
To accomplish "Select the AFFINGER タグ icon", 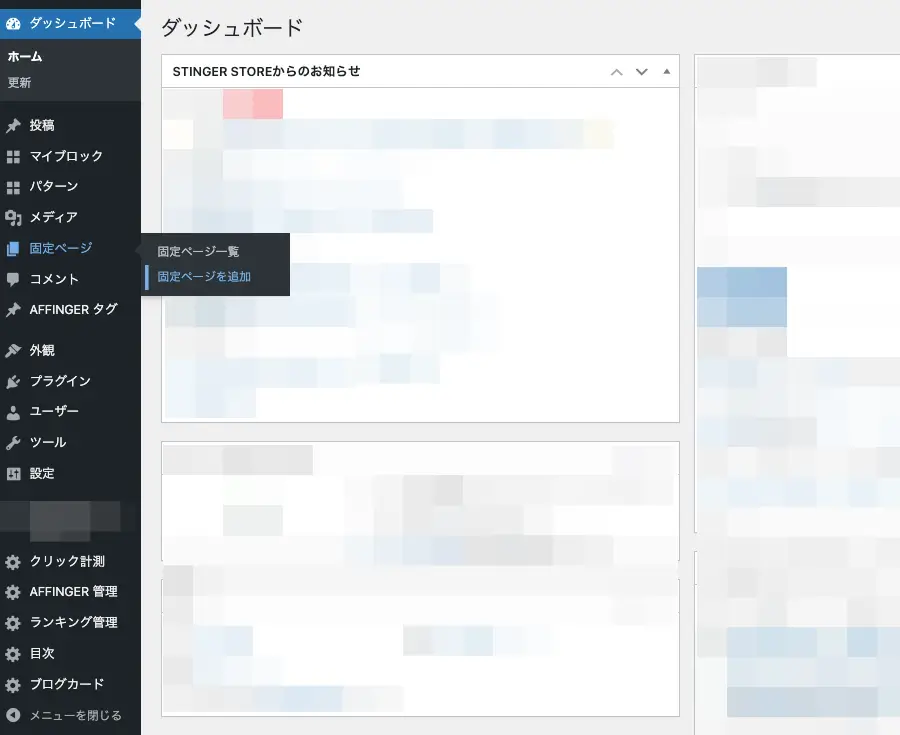I will pos(15,310).
